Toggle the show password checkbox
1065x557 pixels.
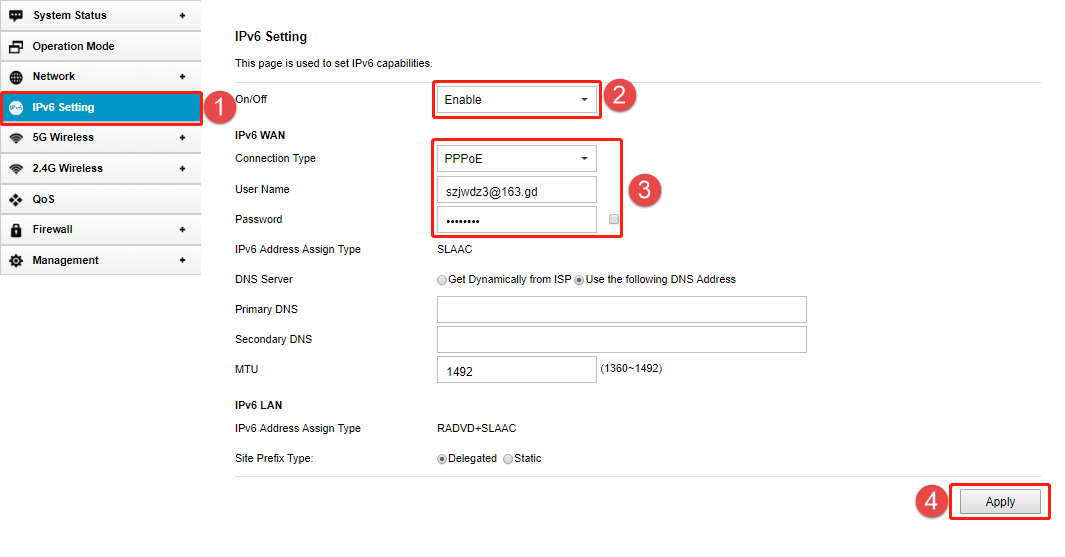coord(613,219)
